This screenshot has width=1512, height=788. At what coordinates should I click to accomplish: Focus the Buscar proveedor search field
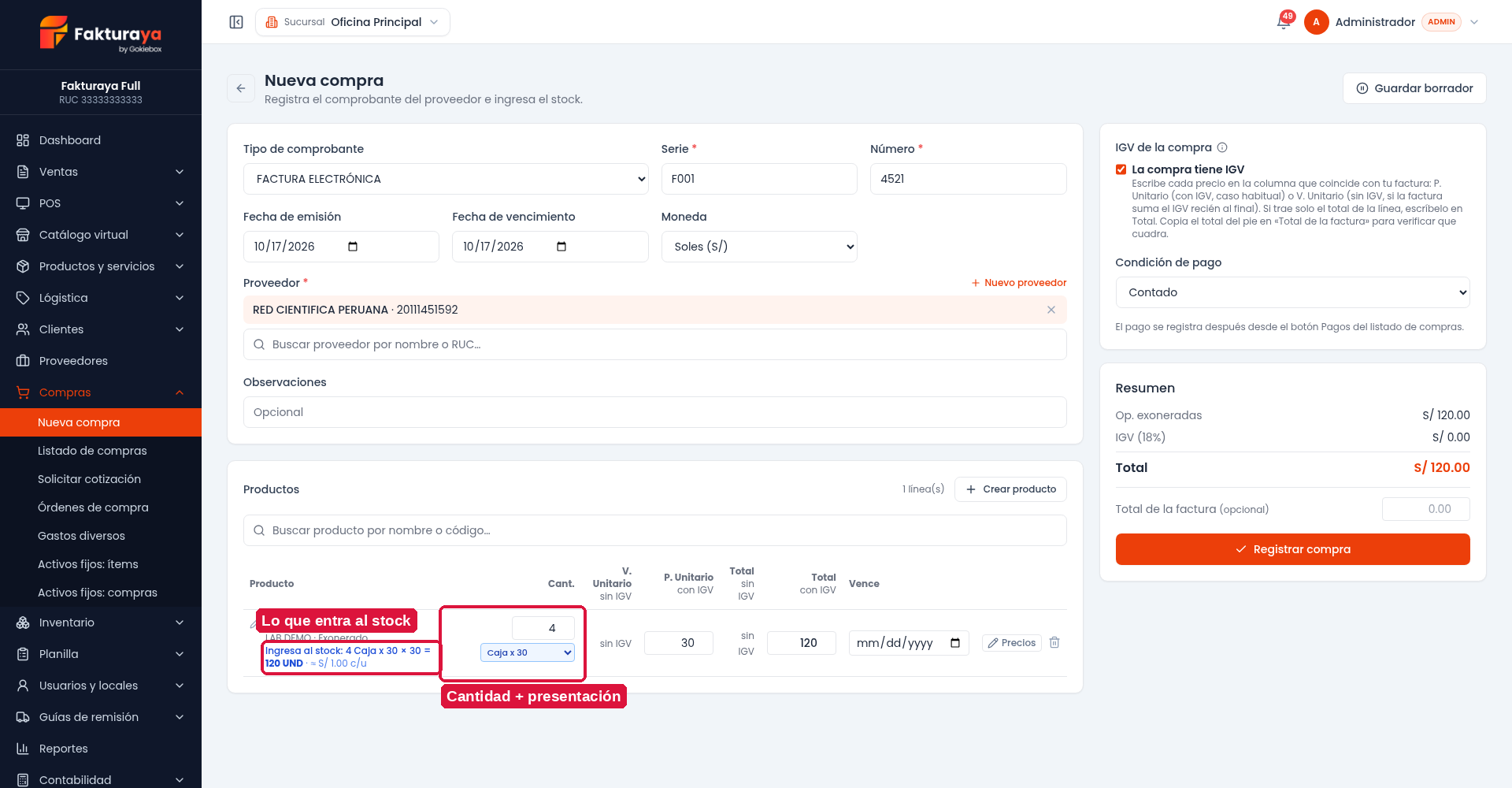(654, 344)
